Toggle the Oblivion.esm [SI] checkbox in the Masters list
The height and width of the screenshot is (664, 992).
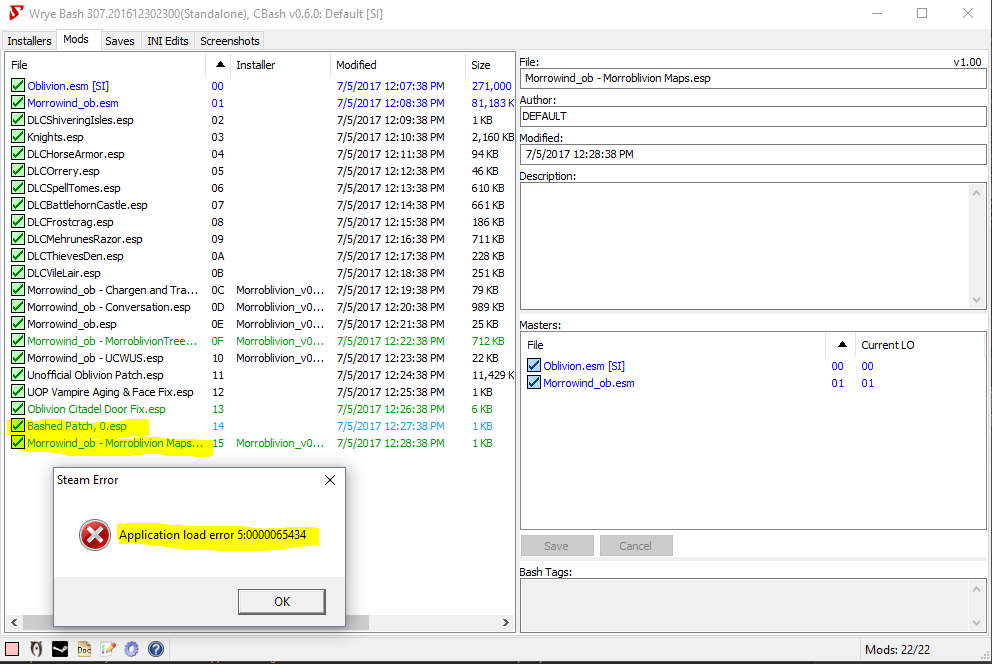(534, 366)
